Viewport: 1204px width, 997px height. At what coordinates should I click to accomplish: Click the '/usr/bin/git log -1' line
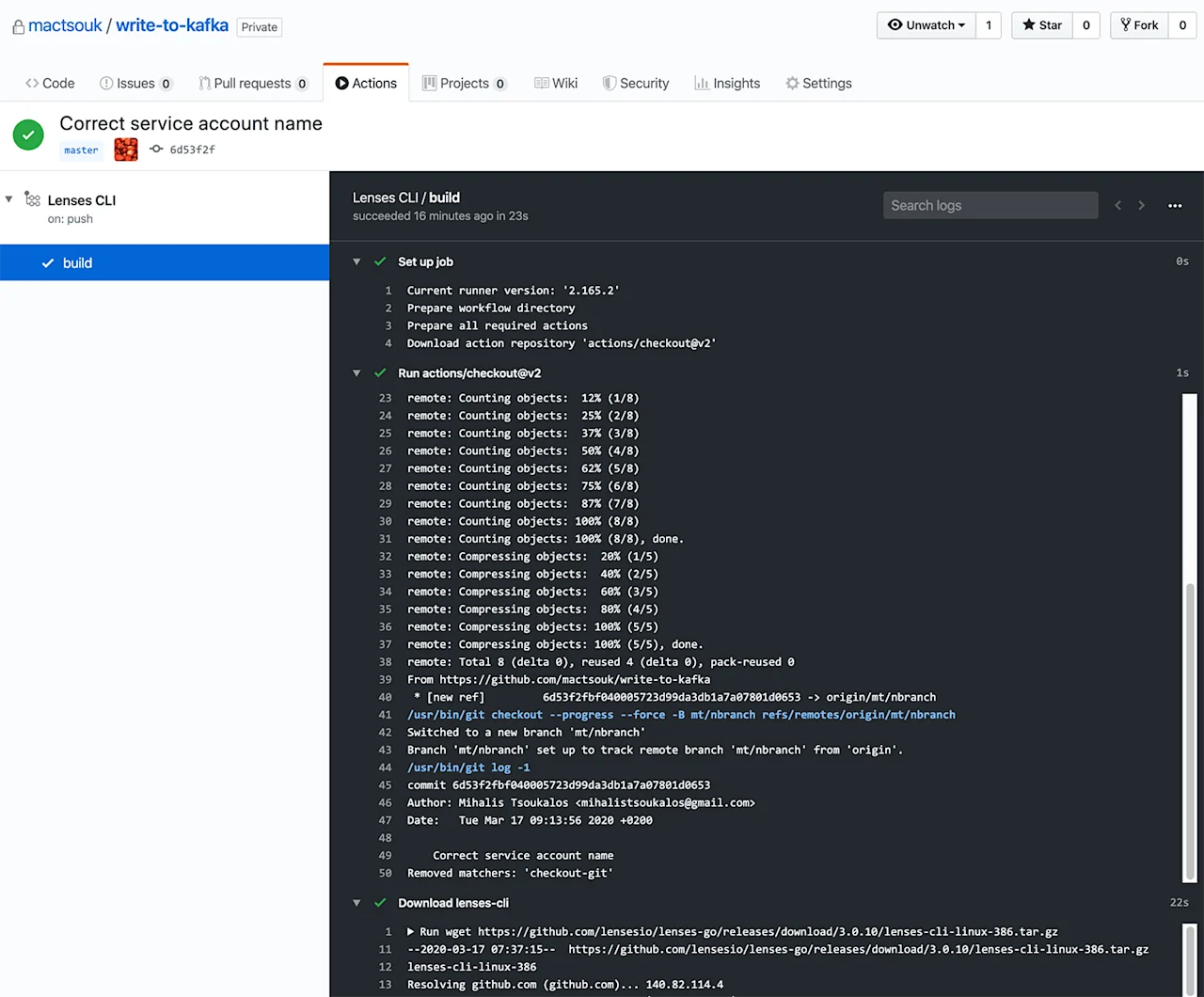point(468,768)
